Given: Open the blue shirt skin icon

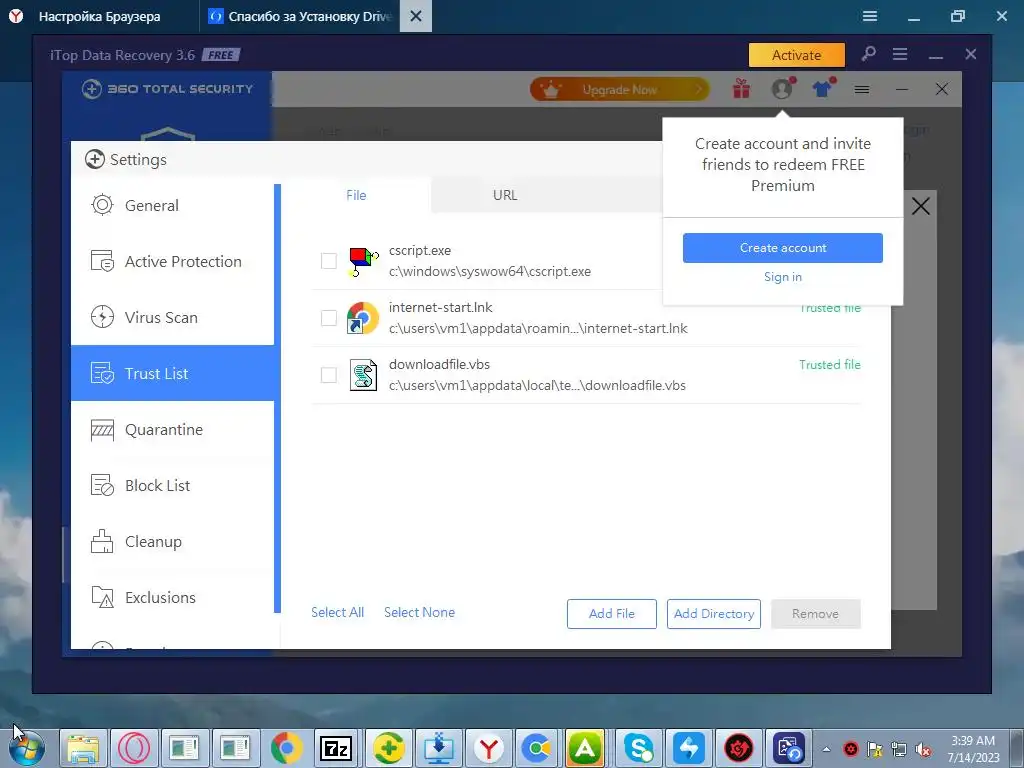Looking at the screenshot, I should point(823,88).
